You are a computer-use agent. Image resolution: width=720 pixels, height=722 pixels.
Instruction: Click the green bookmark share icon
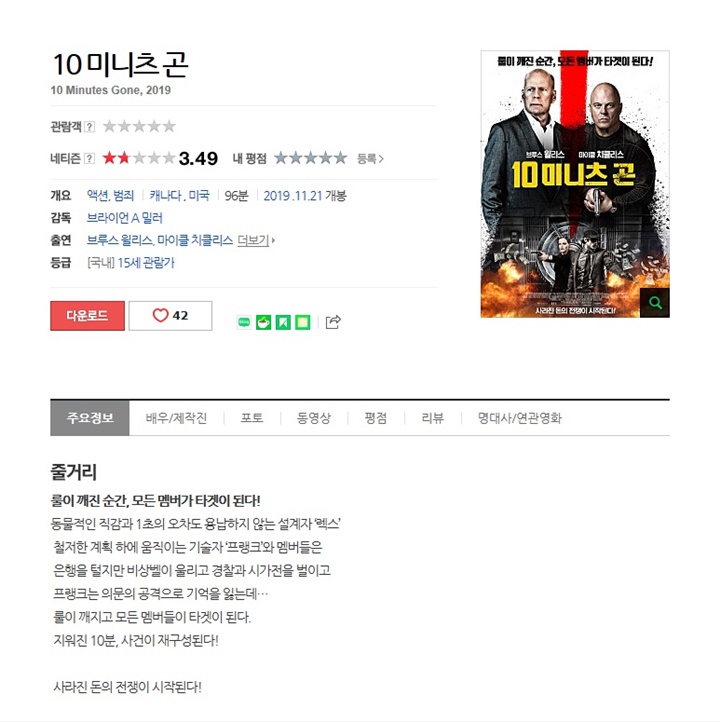283,322
